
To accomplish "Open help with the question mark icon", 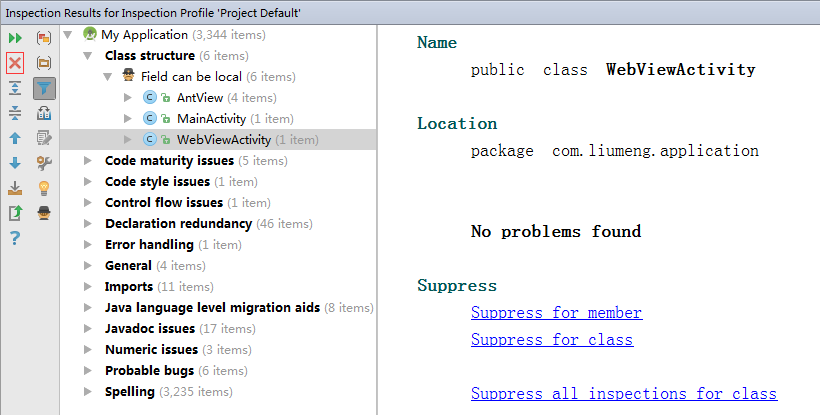I will [15, 238].
